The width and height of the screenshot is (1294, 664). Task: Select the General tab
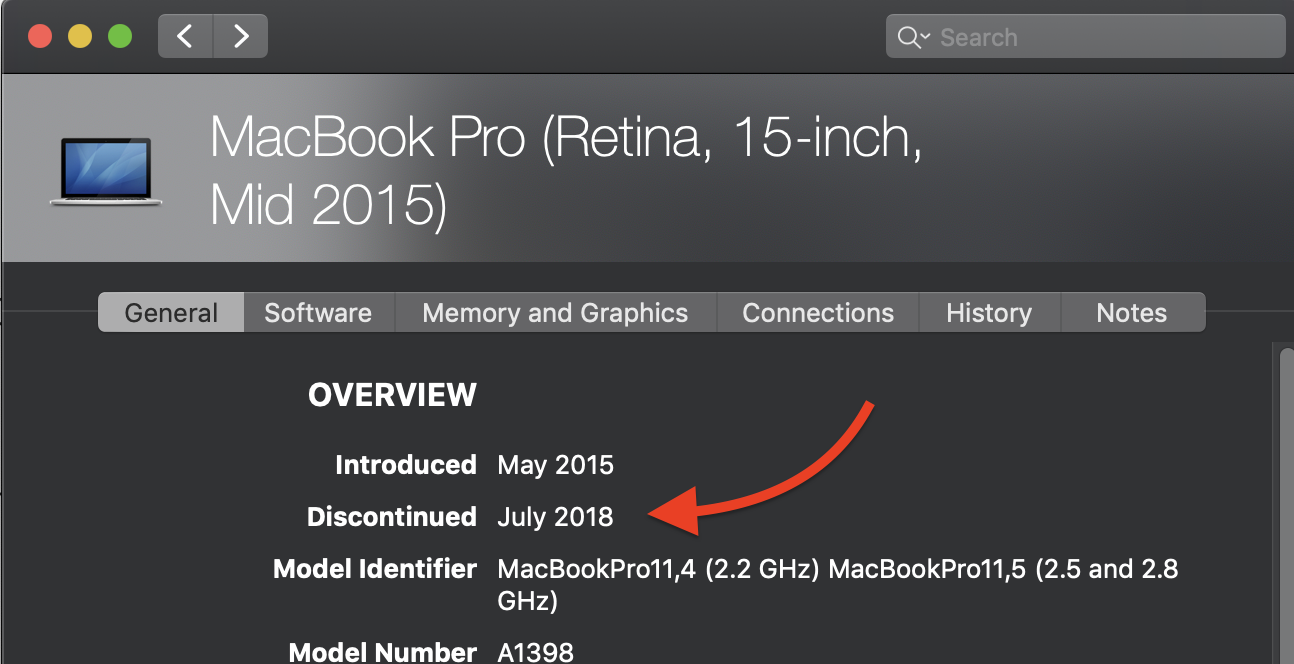[171, 313]
